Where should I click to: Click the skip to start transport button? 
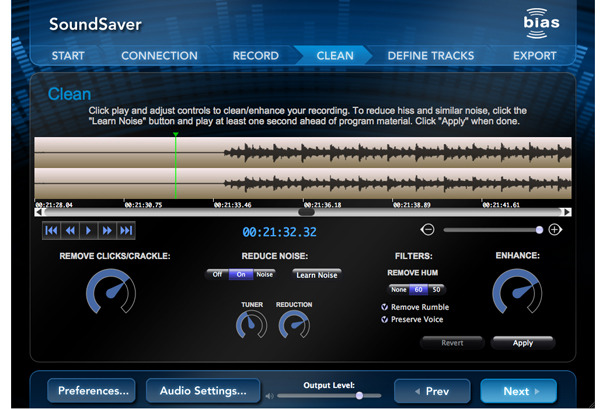tap(51, 231)
